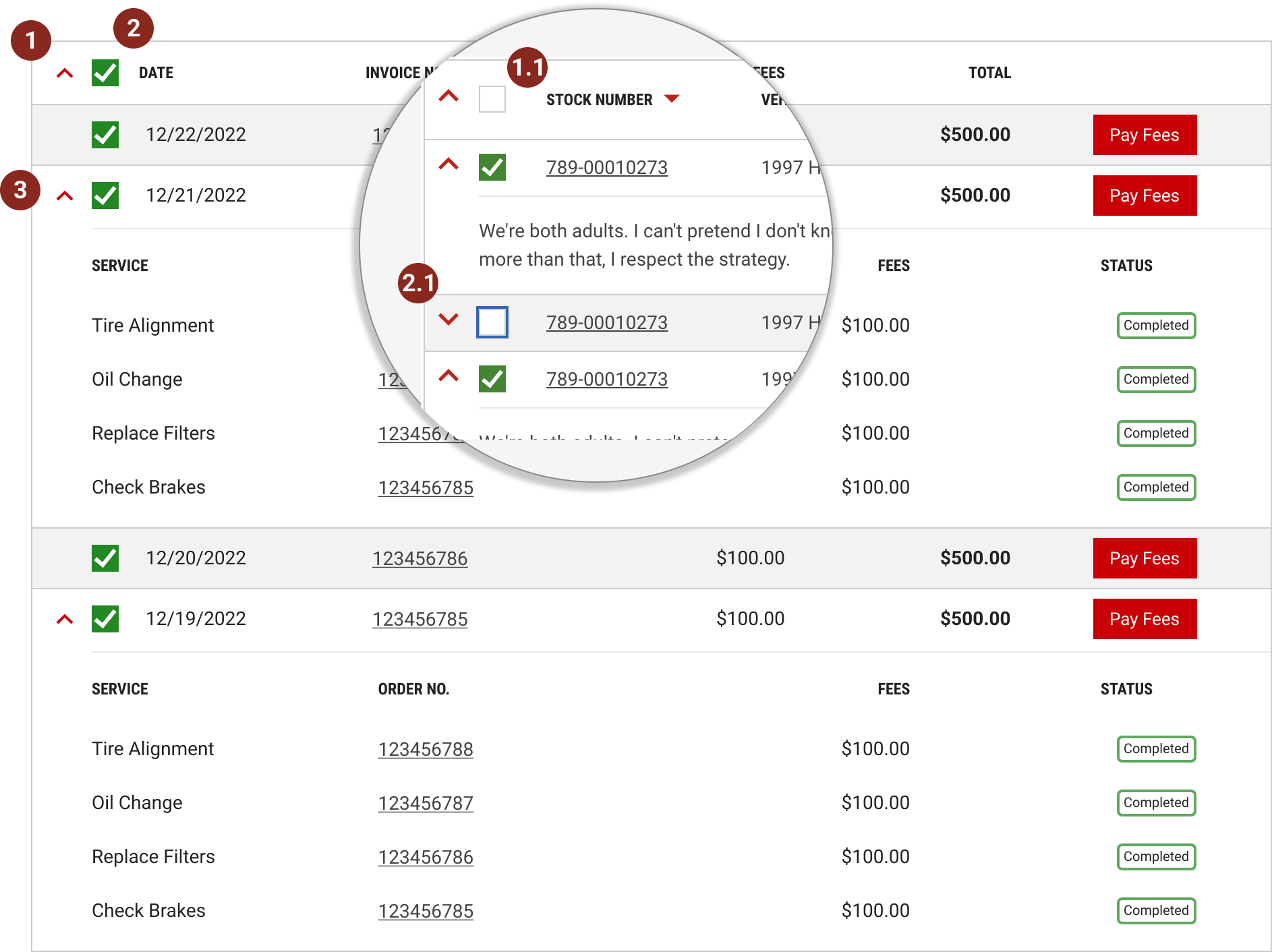This screenshot has width=1272, height=952.
Task: Check the empty checkbox beside STOCK NUMBER header
Action: coord(492,99)
